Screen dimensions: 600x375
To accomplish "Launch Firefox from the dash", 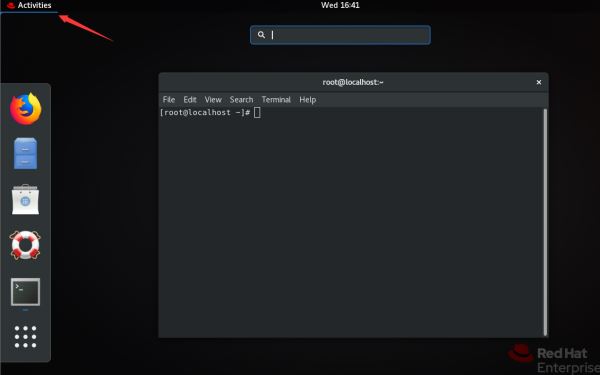I will (26, 109).
